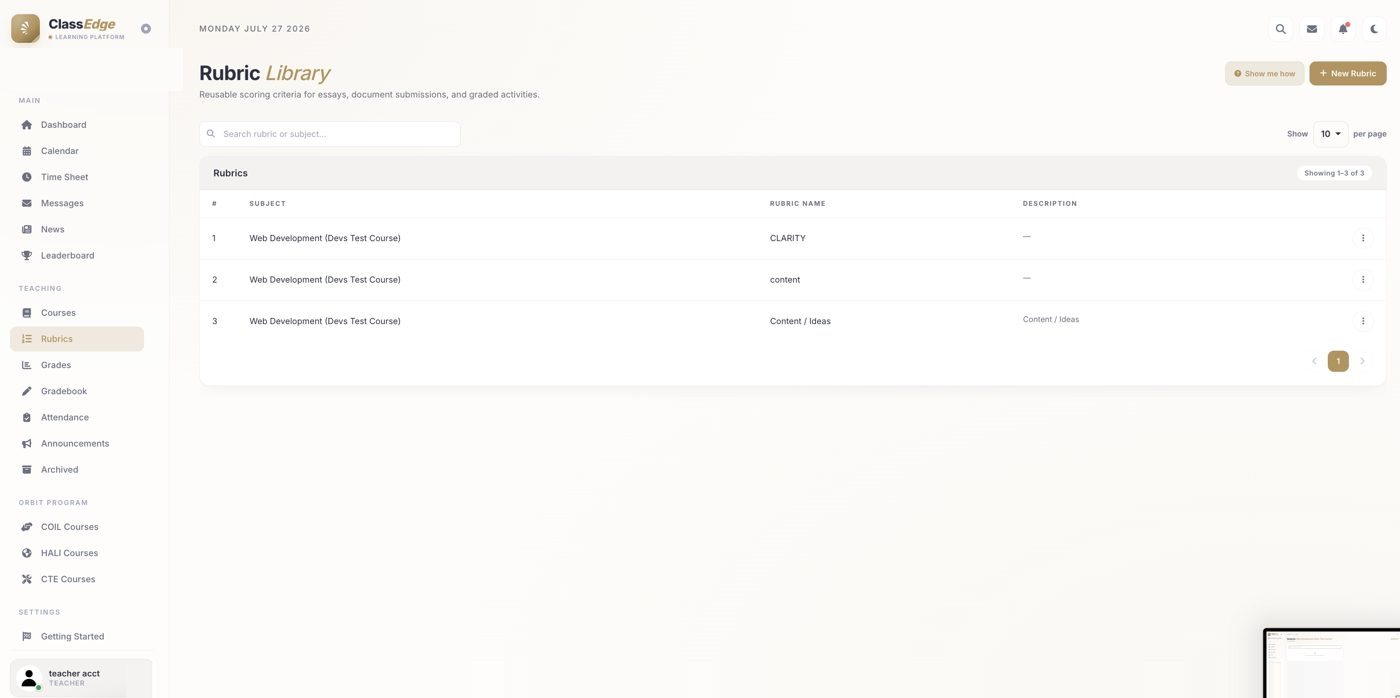
Task: Go to next page of rubrics
Action: (1362, 361)
